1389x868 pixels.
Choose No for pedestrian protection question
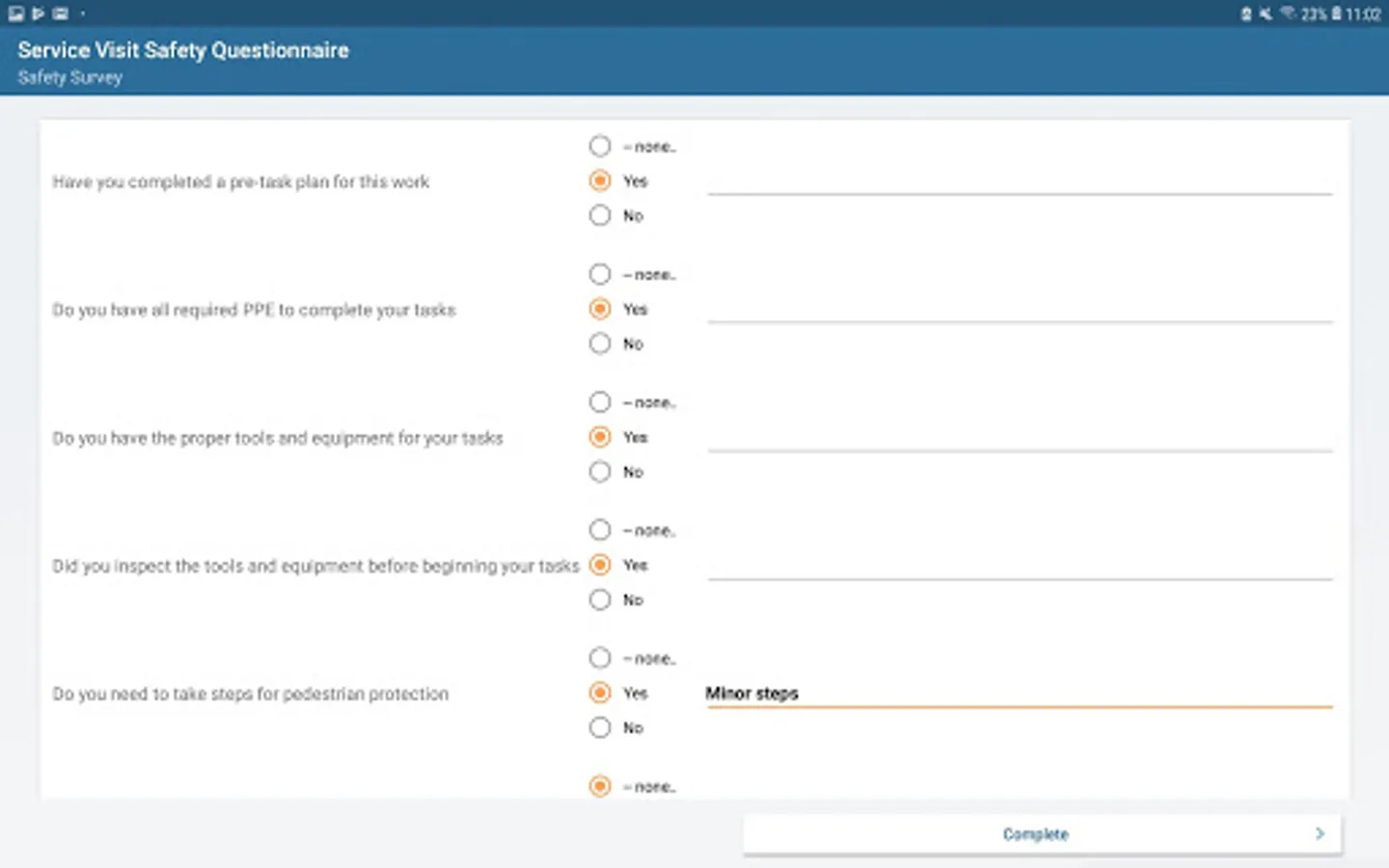(600, 728)
